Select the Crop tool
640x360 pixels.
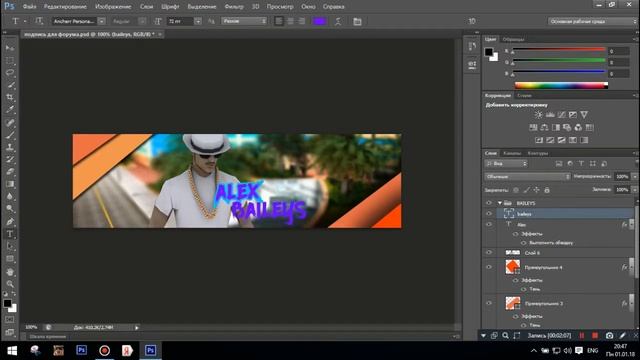pyautogui.click(x=10, y=98)
